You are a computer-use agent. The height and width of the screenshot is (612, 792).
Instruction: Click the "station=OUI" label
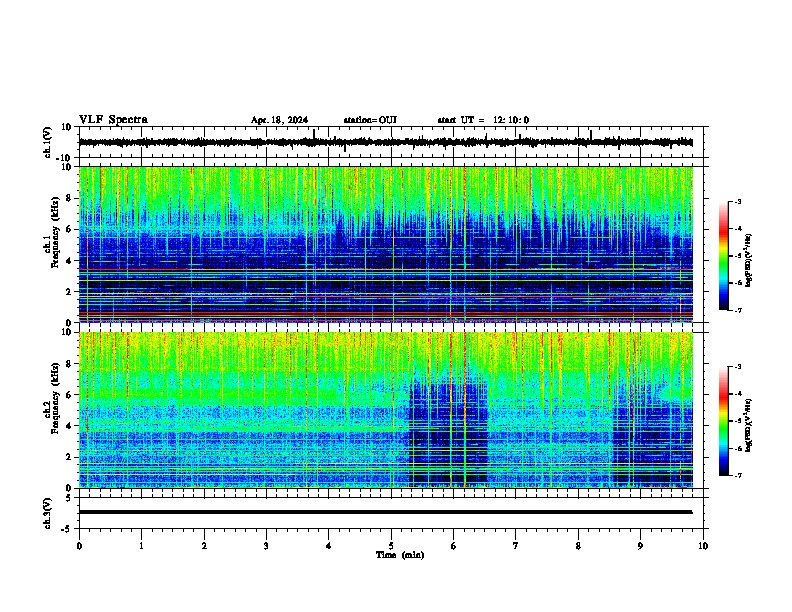pyautogui.click(x=370, y=120)
